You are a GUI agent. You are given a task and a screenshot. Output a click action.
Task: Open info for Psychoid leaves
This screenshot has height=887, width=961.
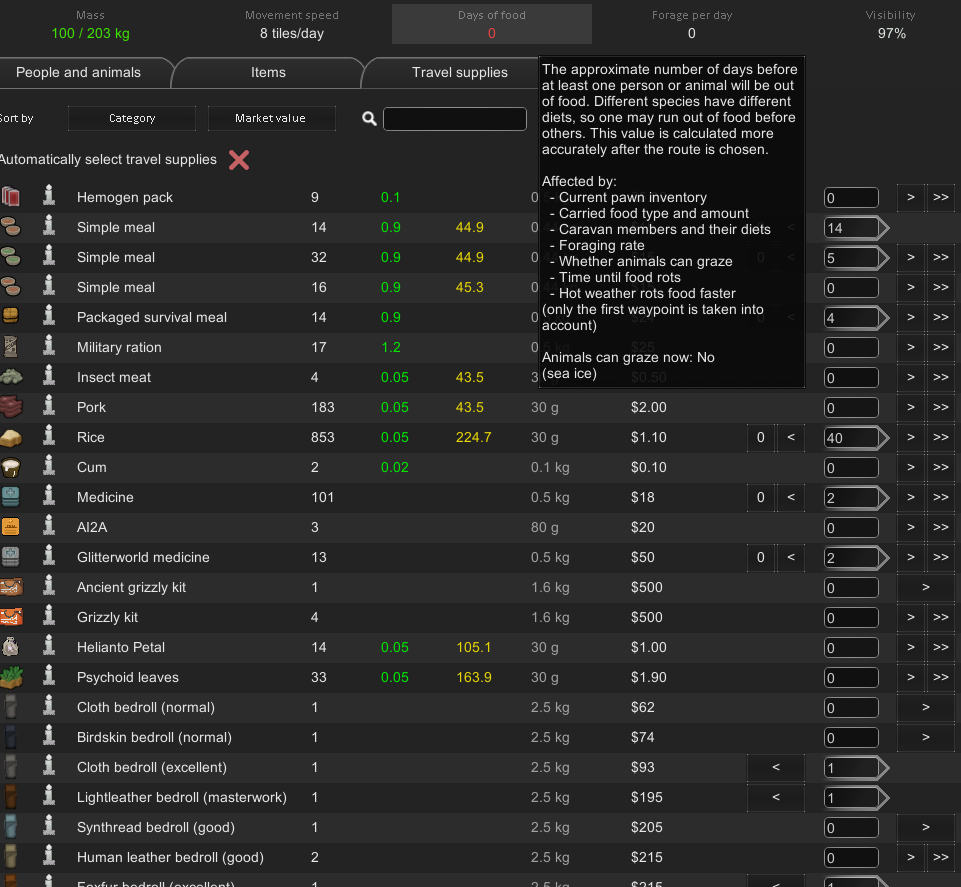pyautogui.click(x=49, y=677)
